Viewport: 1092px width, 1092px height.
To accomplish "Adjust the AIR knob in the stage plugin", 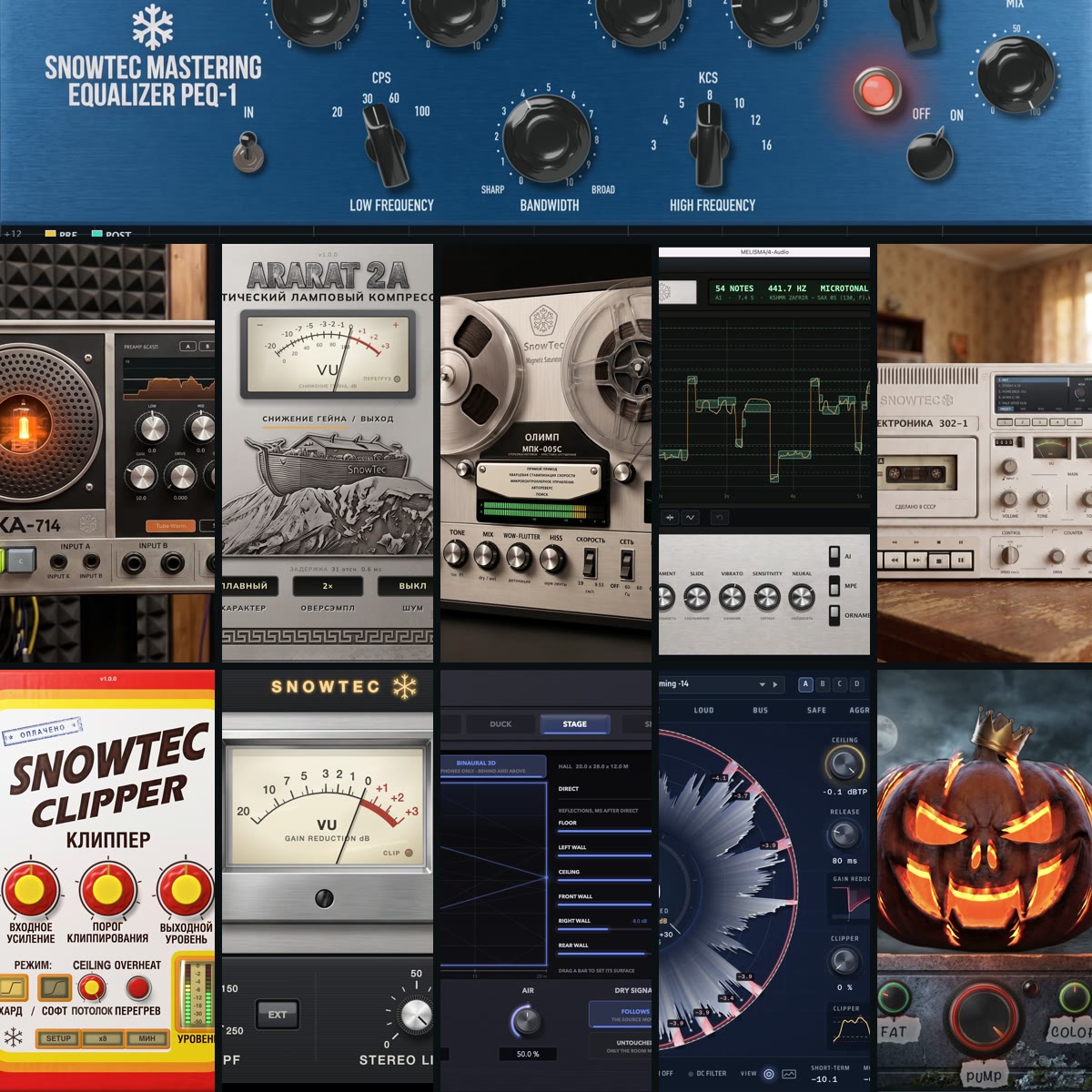I will pos(527,1020).
